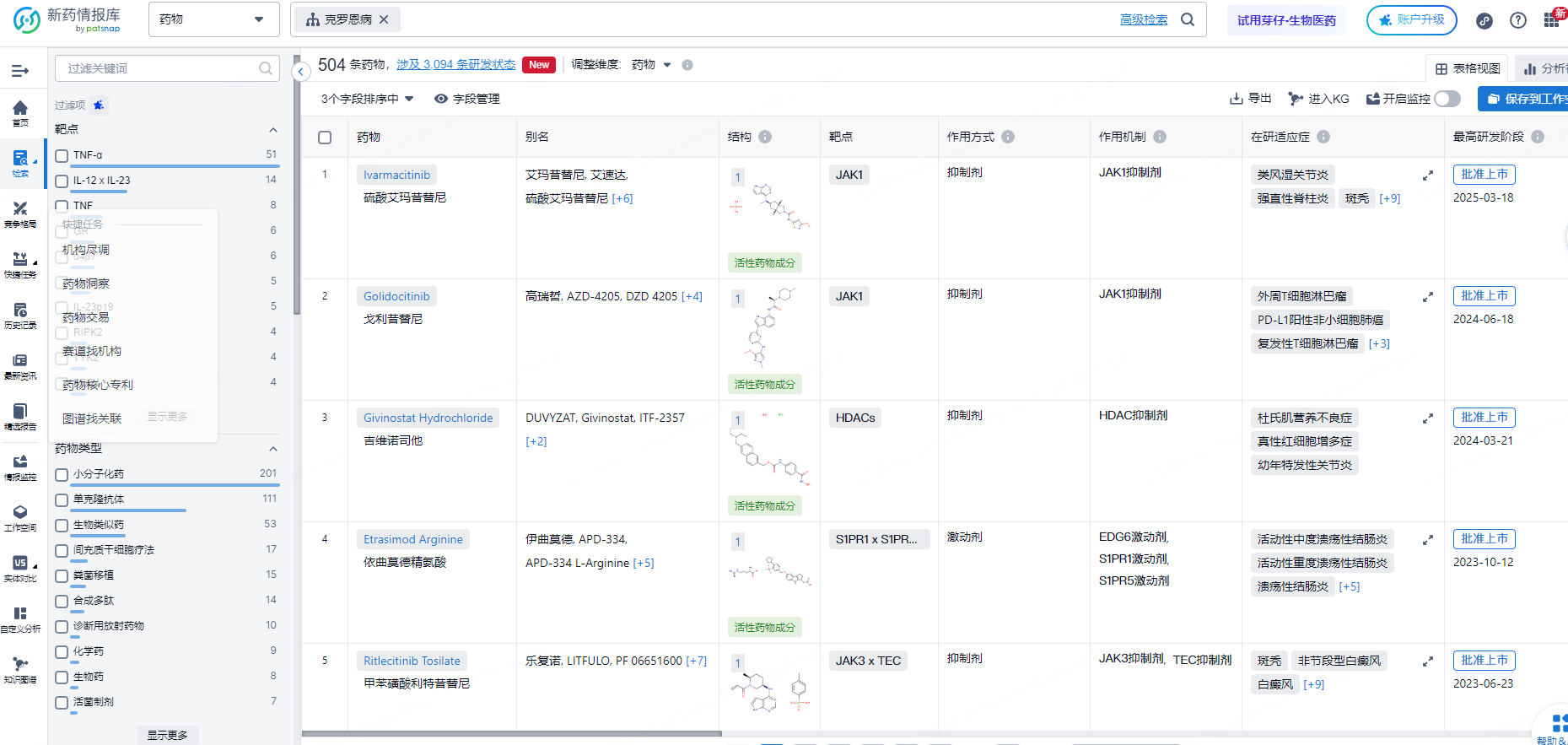Open 工作空间 workspace in the sidebar
Screen dimensions: 1568x745
pyautogui.click(x=20, y=518)
